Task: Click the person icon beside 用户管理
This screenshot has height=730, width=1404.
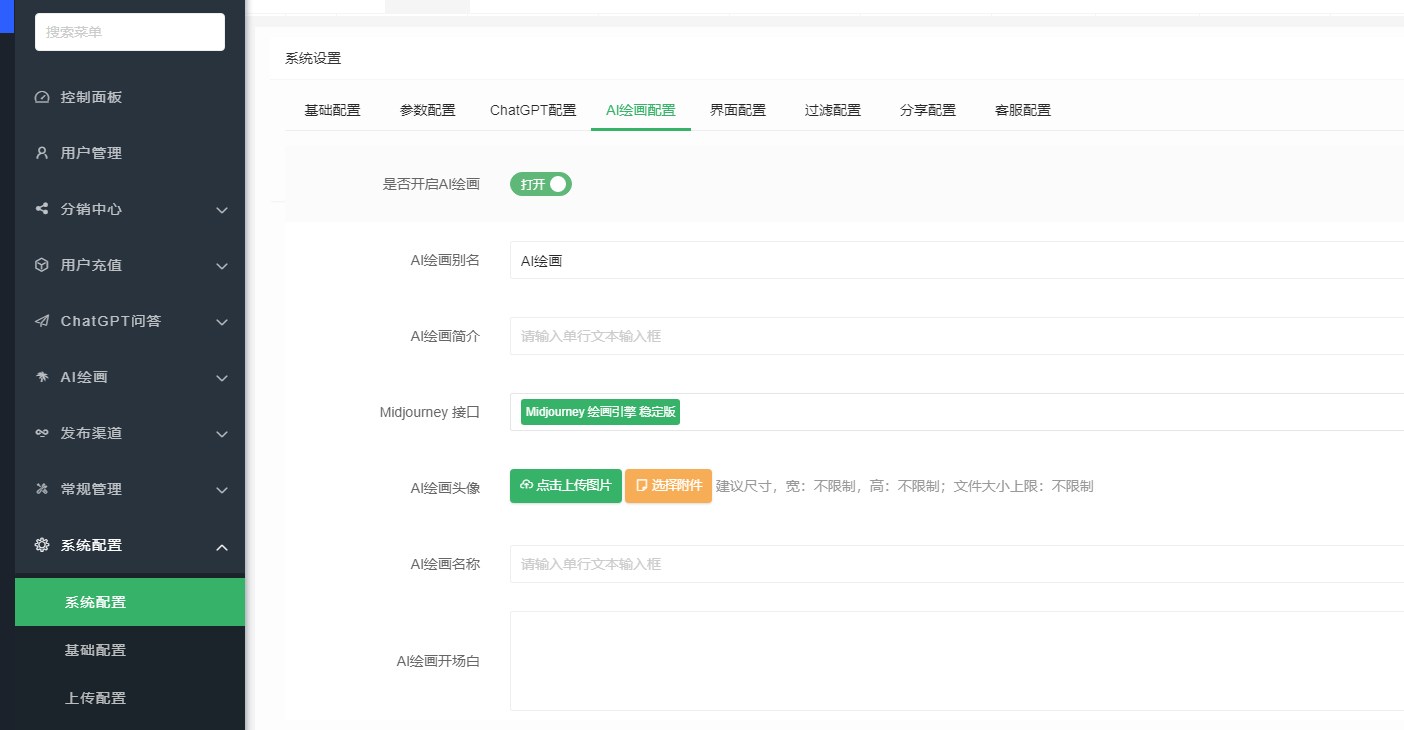Action: (x=42, y=154)
